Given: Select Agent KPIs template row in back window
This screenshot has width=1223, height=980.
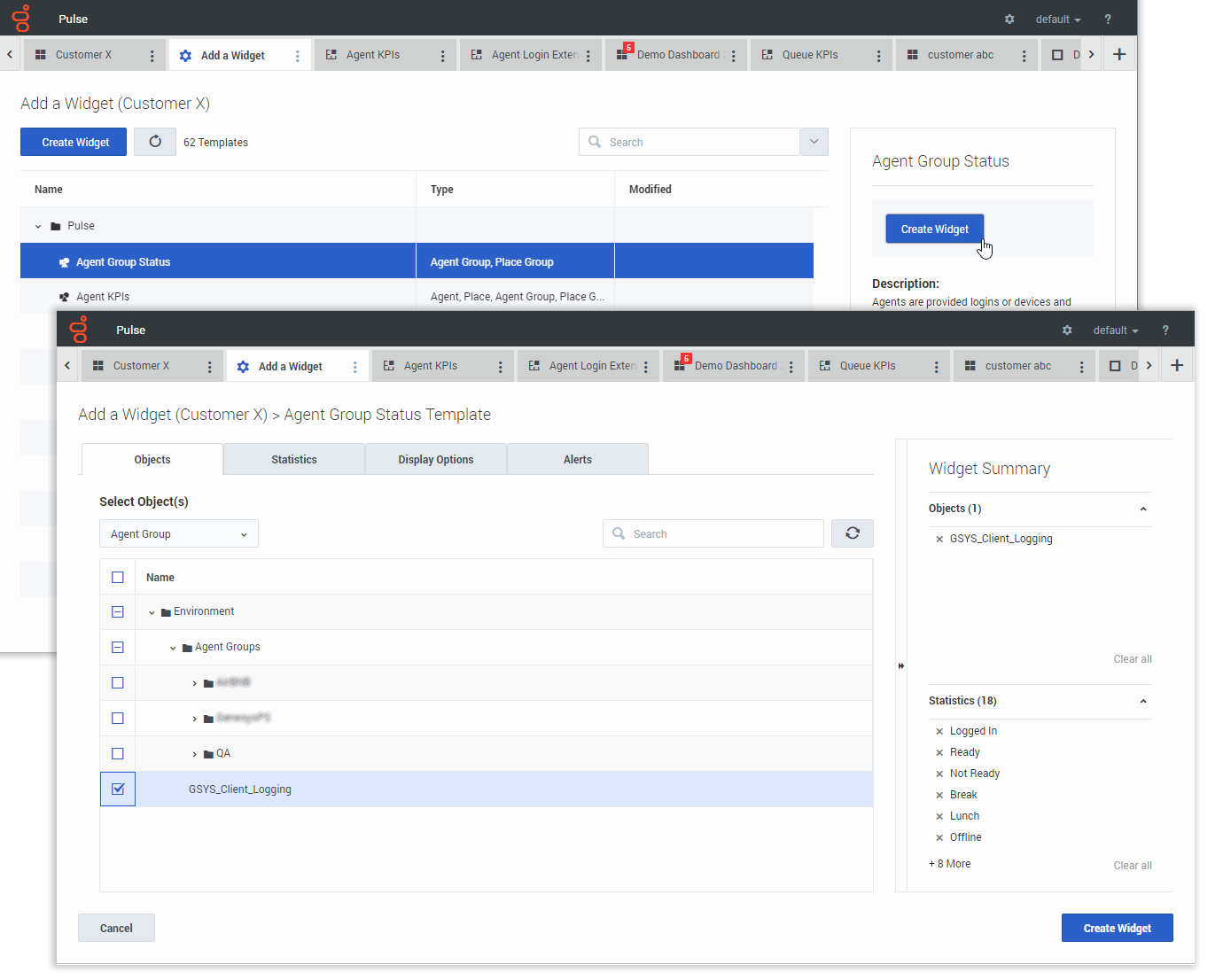Looking at the screenshot, I should [x=417, y=297].
